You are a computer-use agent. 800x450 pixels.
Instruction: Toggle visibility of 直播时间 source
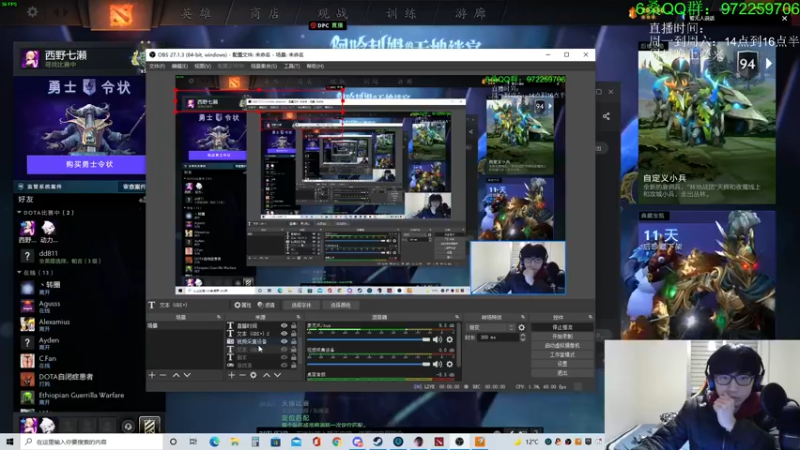coord(284,326)
